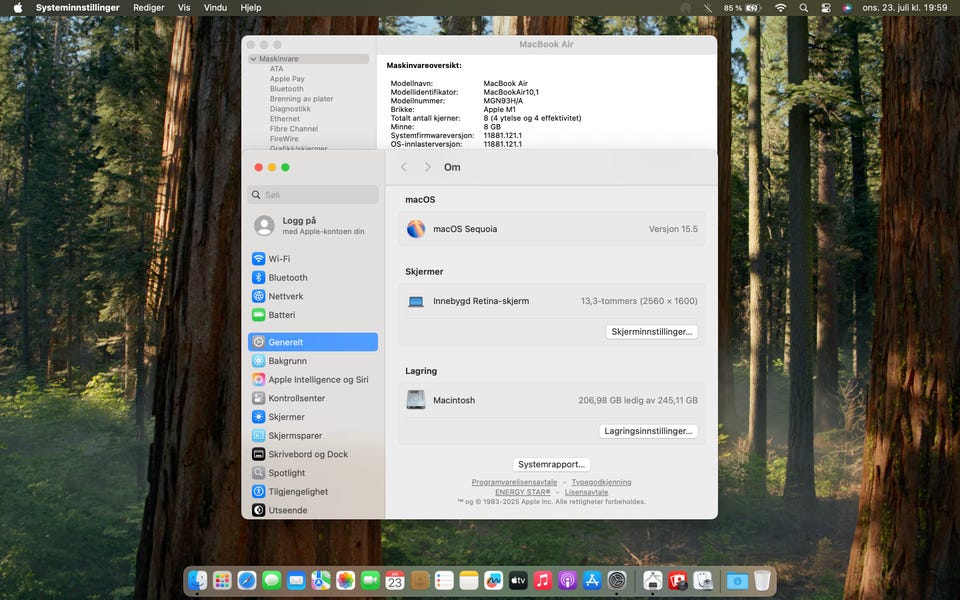Open Skjermer in the sidebar

(313, 417)
